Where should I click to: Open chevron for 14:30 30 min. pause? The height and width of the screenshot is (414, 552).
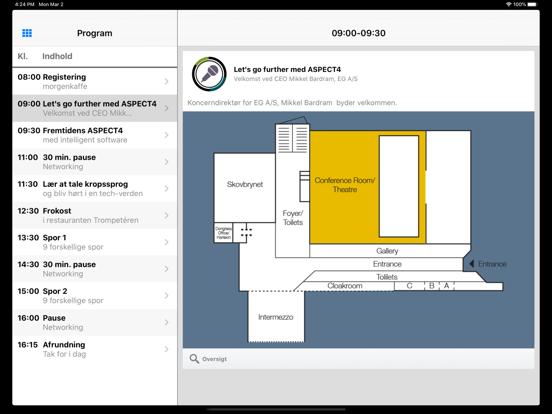click(167, 269)
